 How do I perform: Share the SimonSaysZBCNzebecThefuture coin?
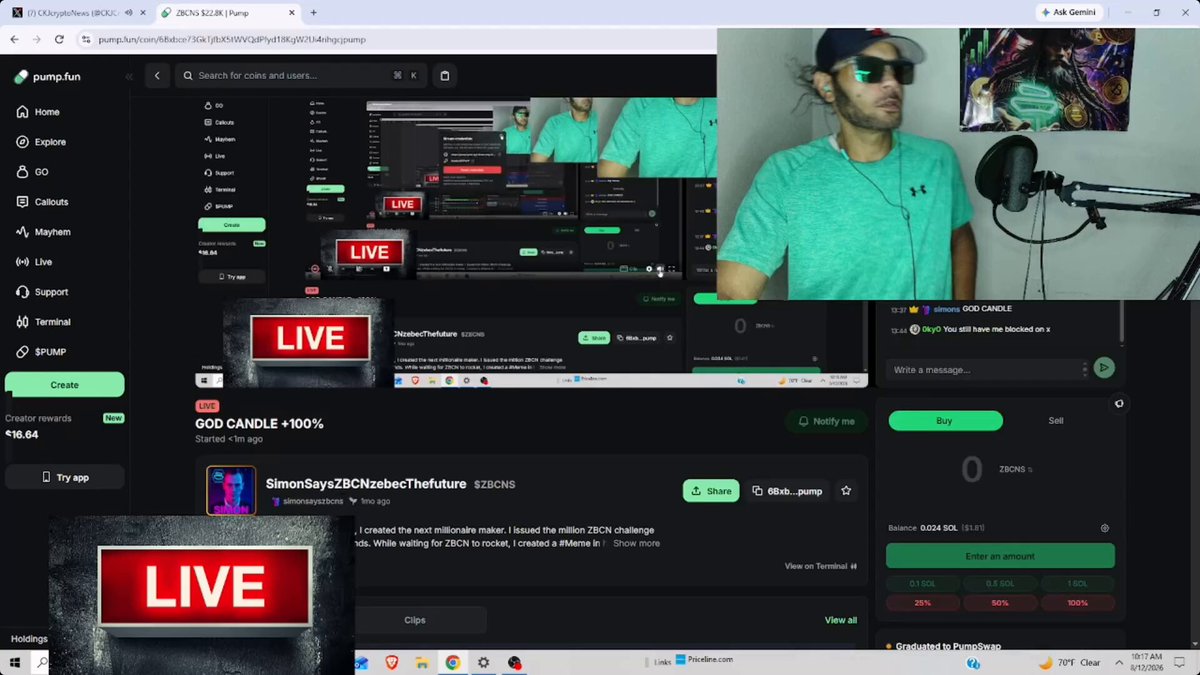click(711, 491)
